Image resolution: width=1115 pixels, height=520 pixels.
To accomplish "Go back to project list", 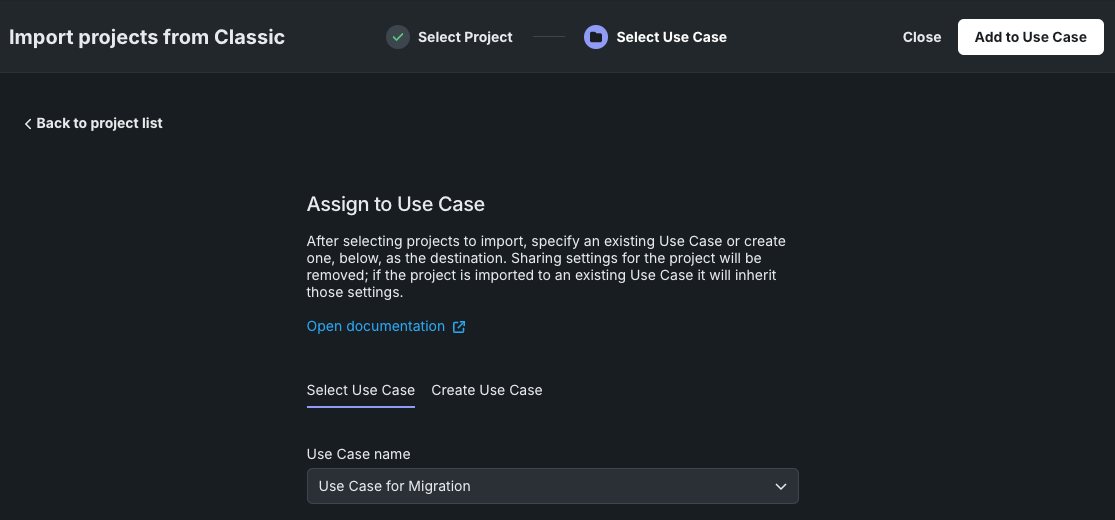I will (x=93, y=123).
